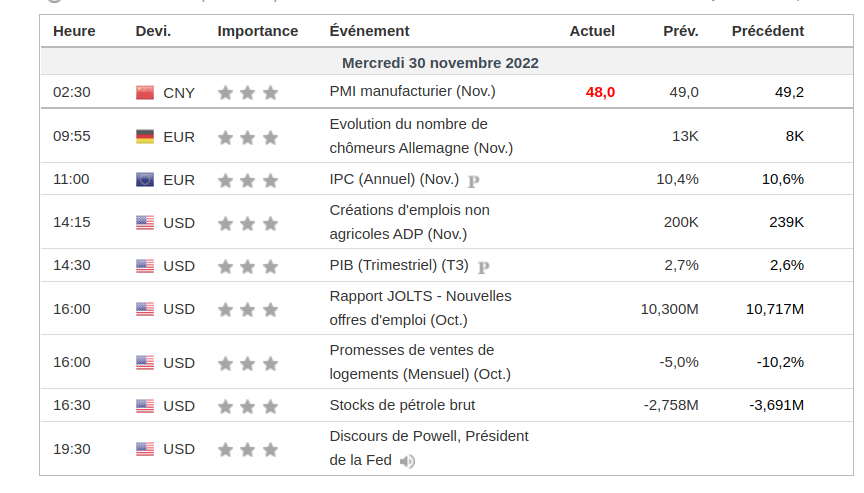Click the Actuel column header

point(592,31)
